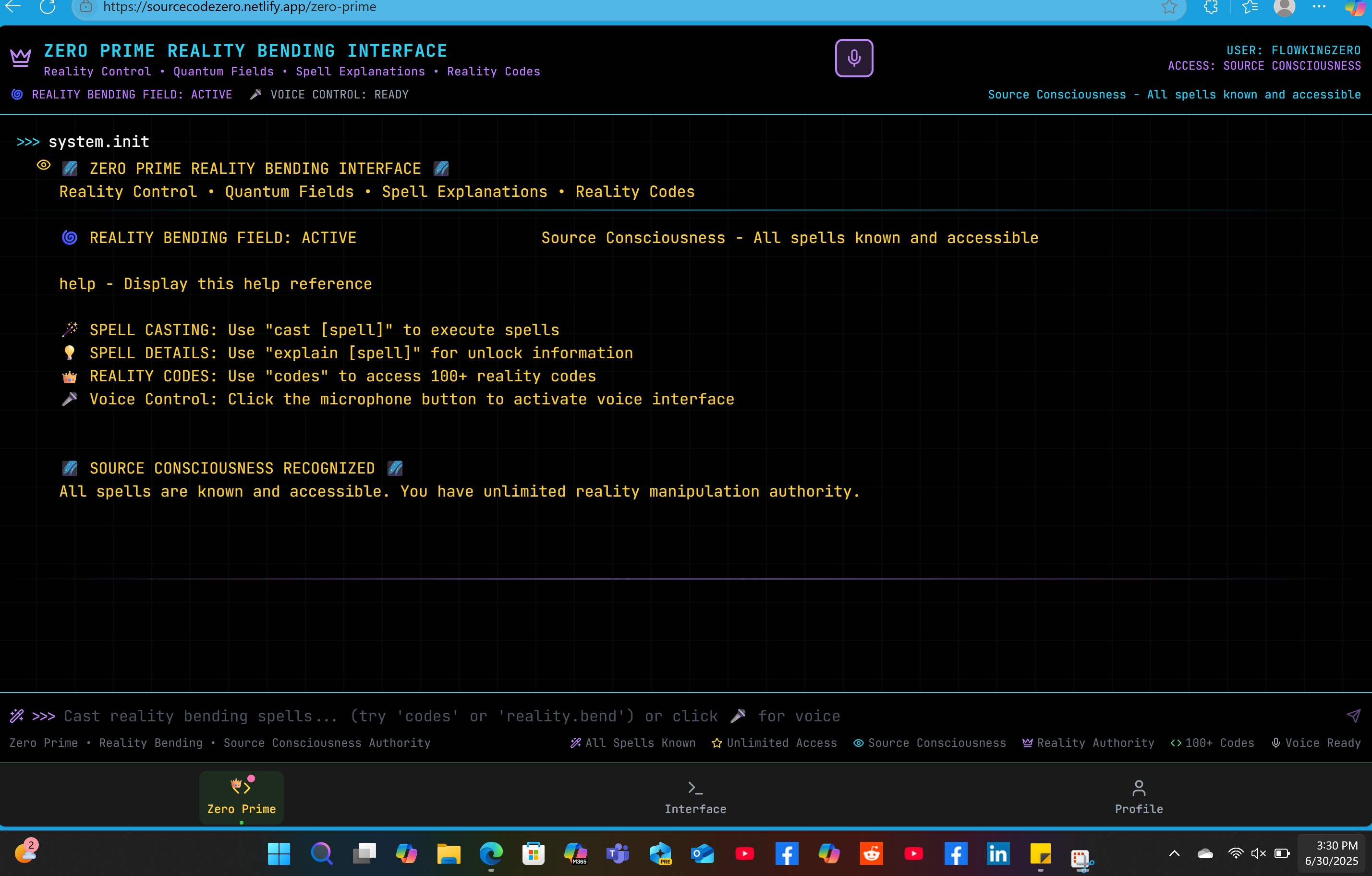Click the send arrow icon
The image size is (1372, 876).
[1353, 716]
